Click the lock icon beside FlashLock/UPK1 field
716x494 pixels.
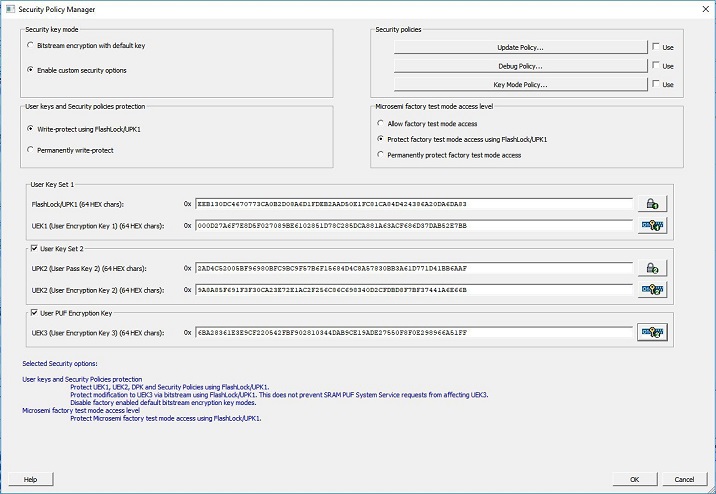[x=651, y=204]
